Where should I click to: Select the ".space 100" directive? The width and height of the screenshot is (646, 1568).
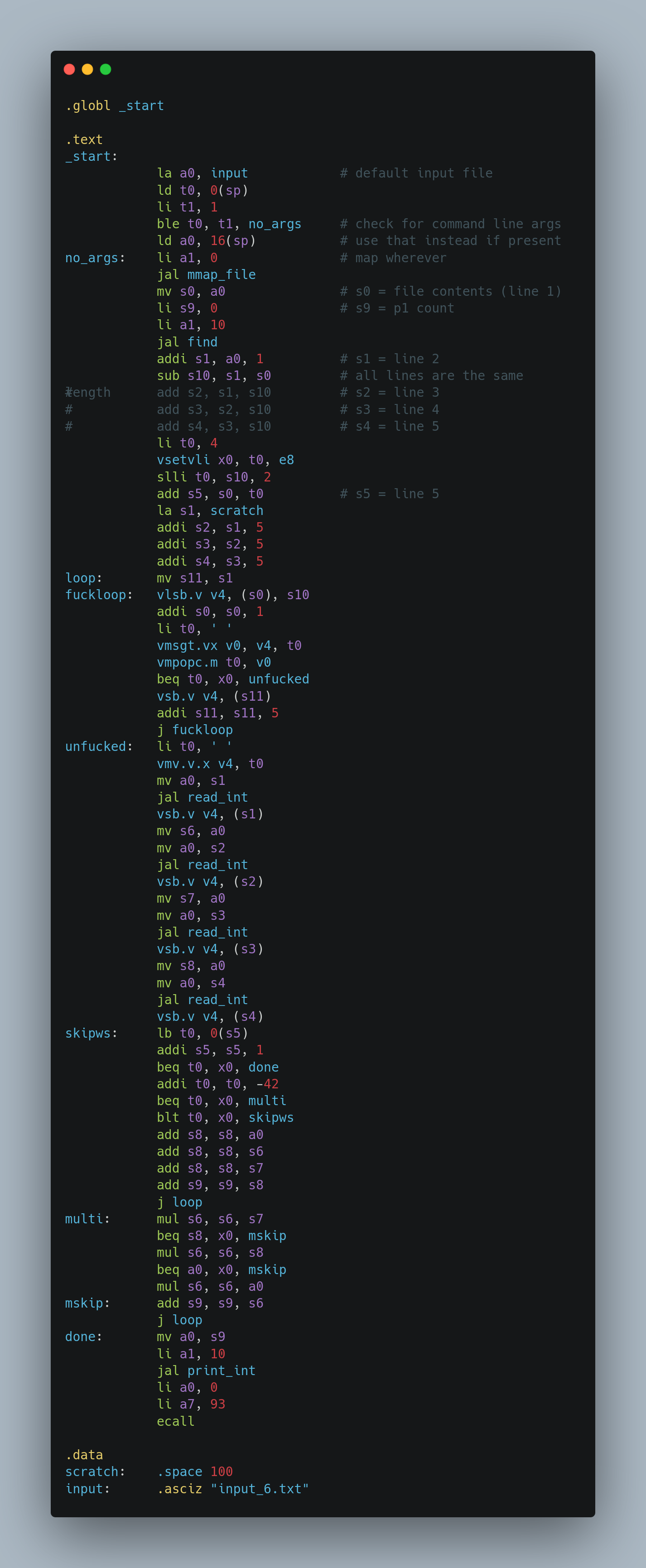tap(195, 1471)
